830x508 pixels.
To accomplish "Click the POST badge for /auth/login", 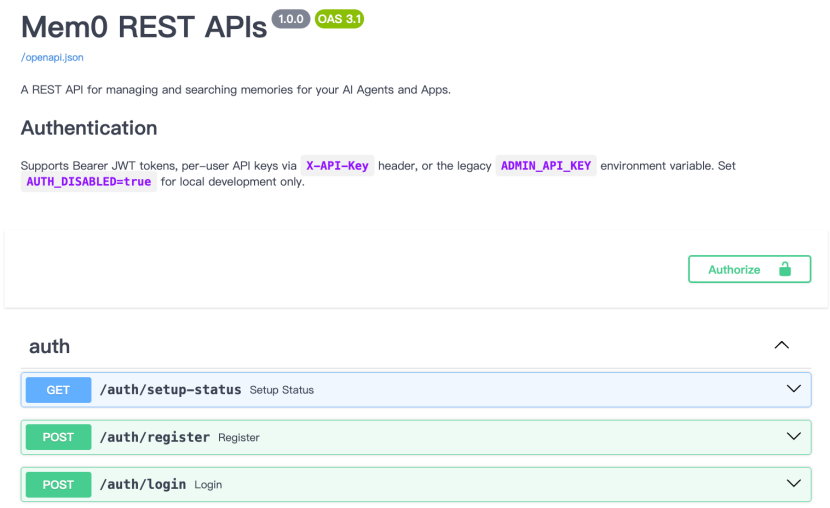I will tap(58, 485).
